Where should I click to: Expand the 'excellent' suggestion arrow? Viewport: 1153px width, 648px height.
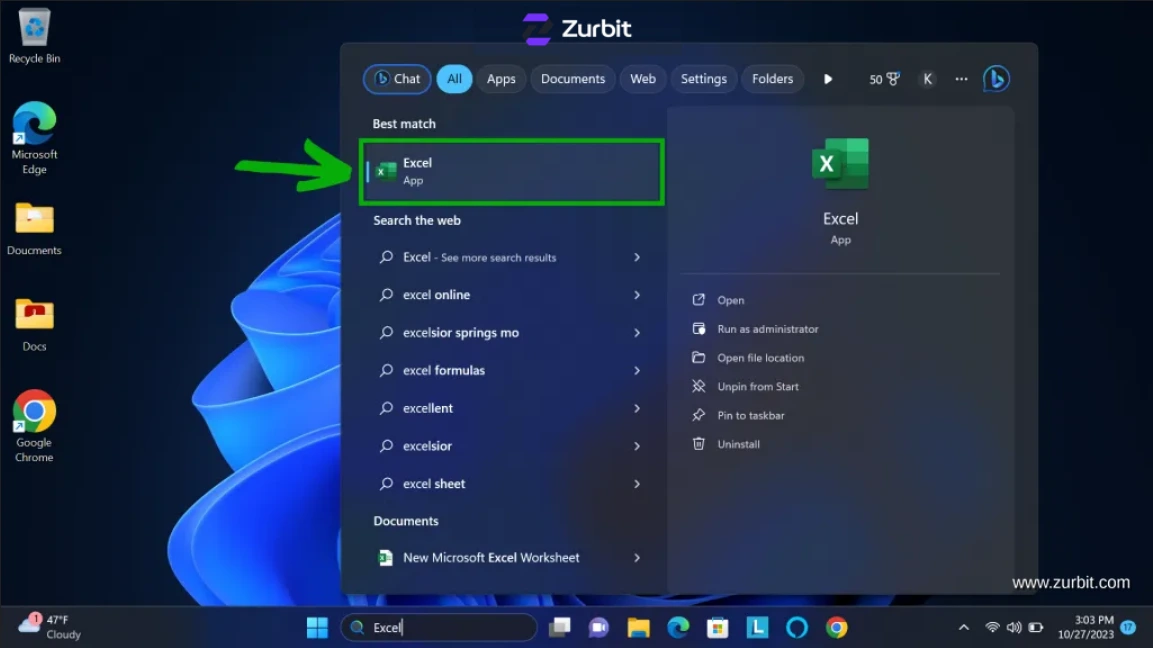[x=637, y=408]
